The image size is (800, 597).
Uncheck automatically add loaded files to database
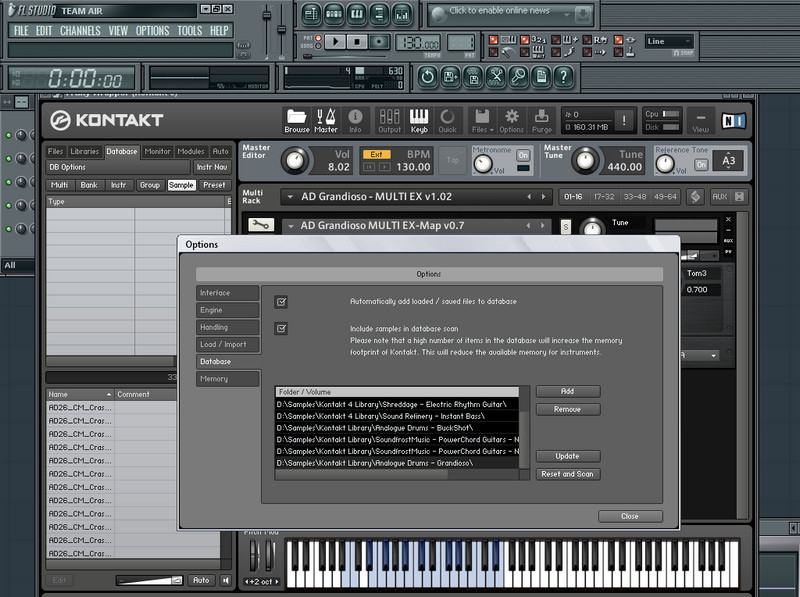[281, 301]
